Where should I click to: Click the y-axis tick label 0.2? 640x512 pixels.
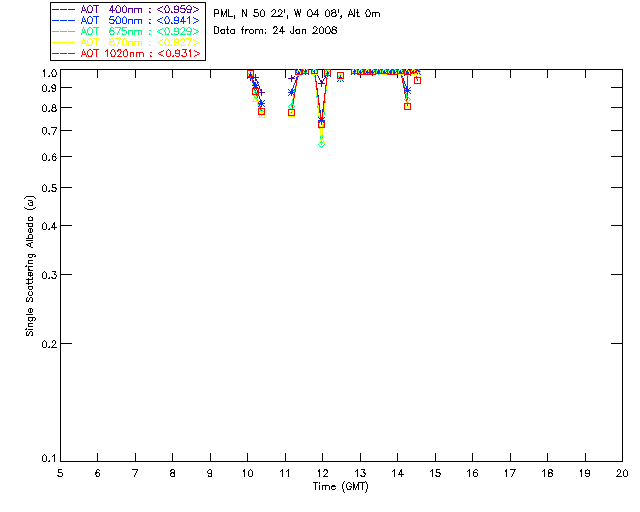49,344
